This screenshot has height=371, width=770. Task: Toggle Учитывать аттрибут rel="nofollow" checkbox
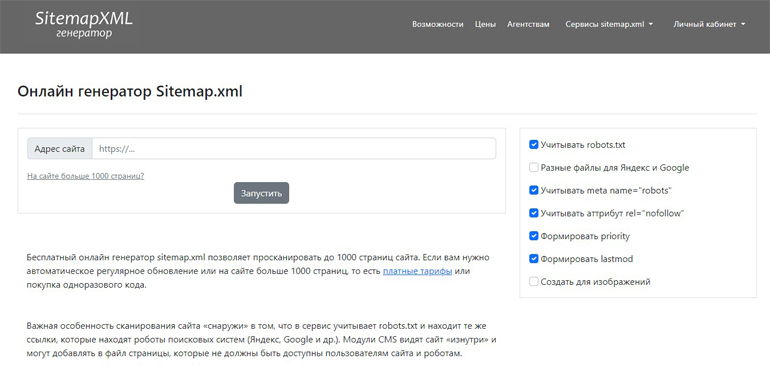(534, 213)
